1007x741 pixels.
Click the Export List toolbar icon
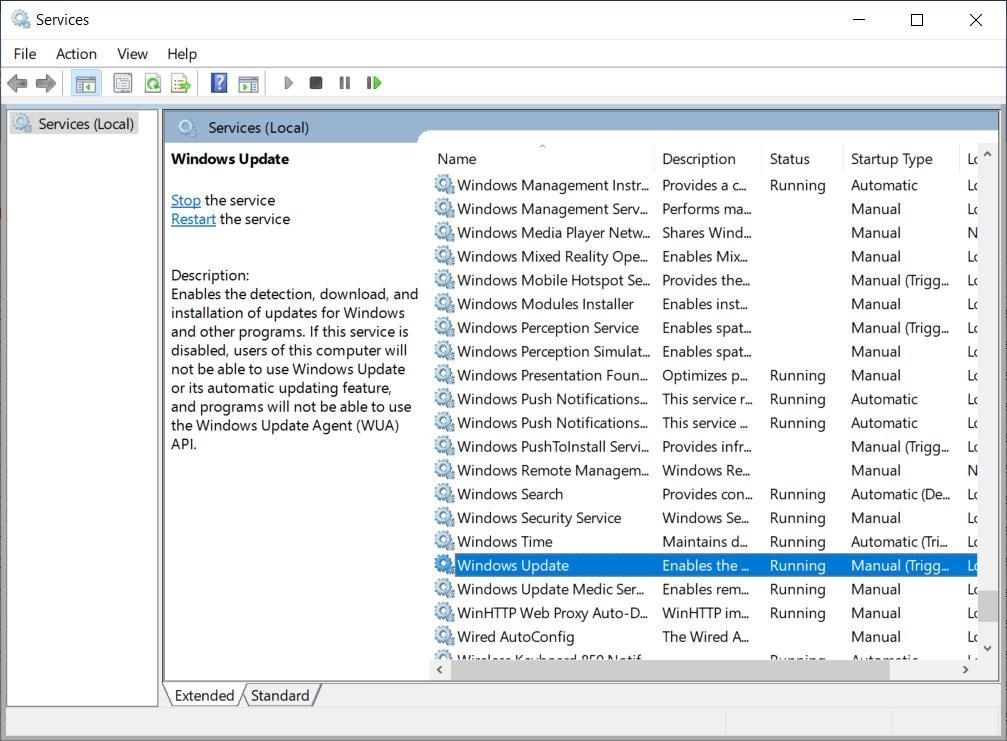click(x=181, y=83)
